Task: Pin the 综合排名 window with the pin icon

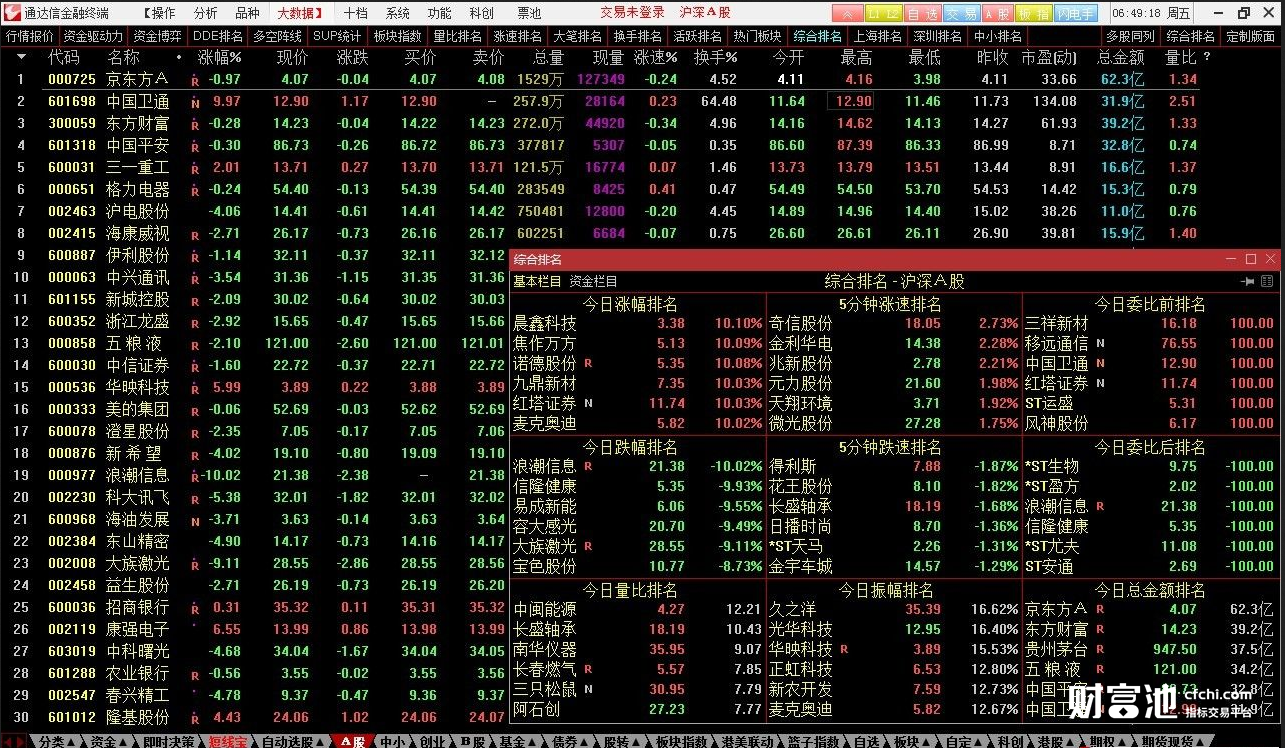Action: [1248, 282]
